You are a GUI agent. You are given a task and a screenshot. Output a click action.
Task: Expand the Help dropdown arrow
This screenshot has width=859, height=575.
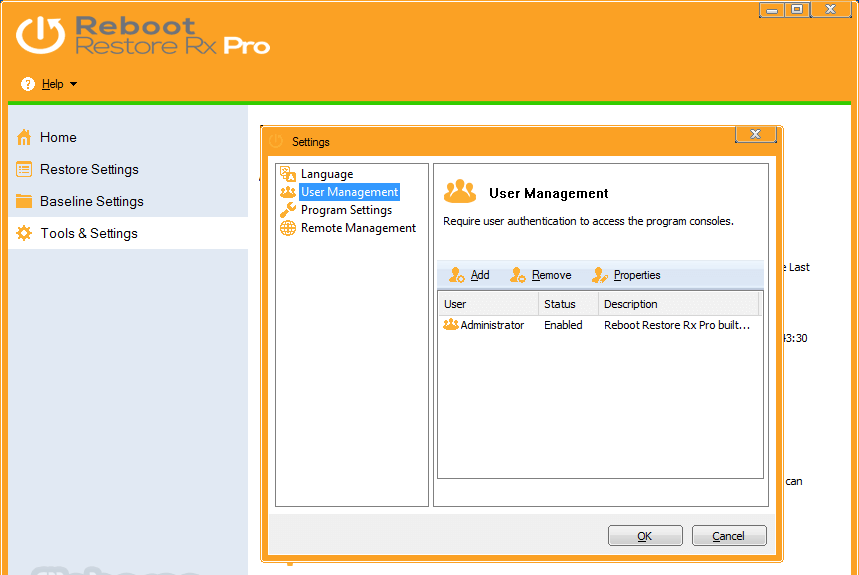click(x=73, y=84)
